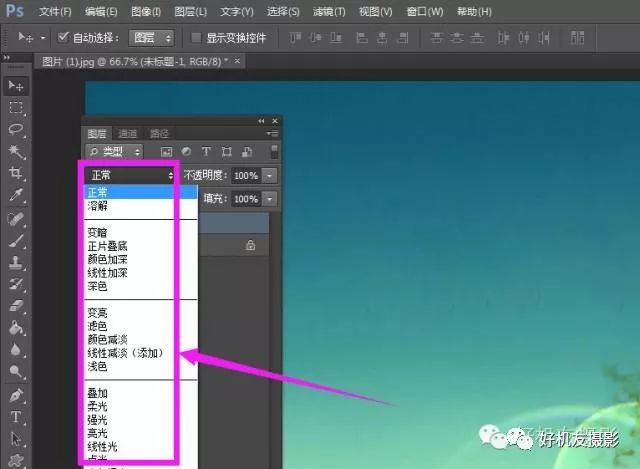Select the Path Selection tool
This screenshot has width=640, height=469.
pyautogui.click(x=16, y=439)
